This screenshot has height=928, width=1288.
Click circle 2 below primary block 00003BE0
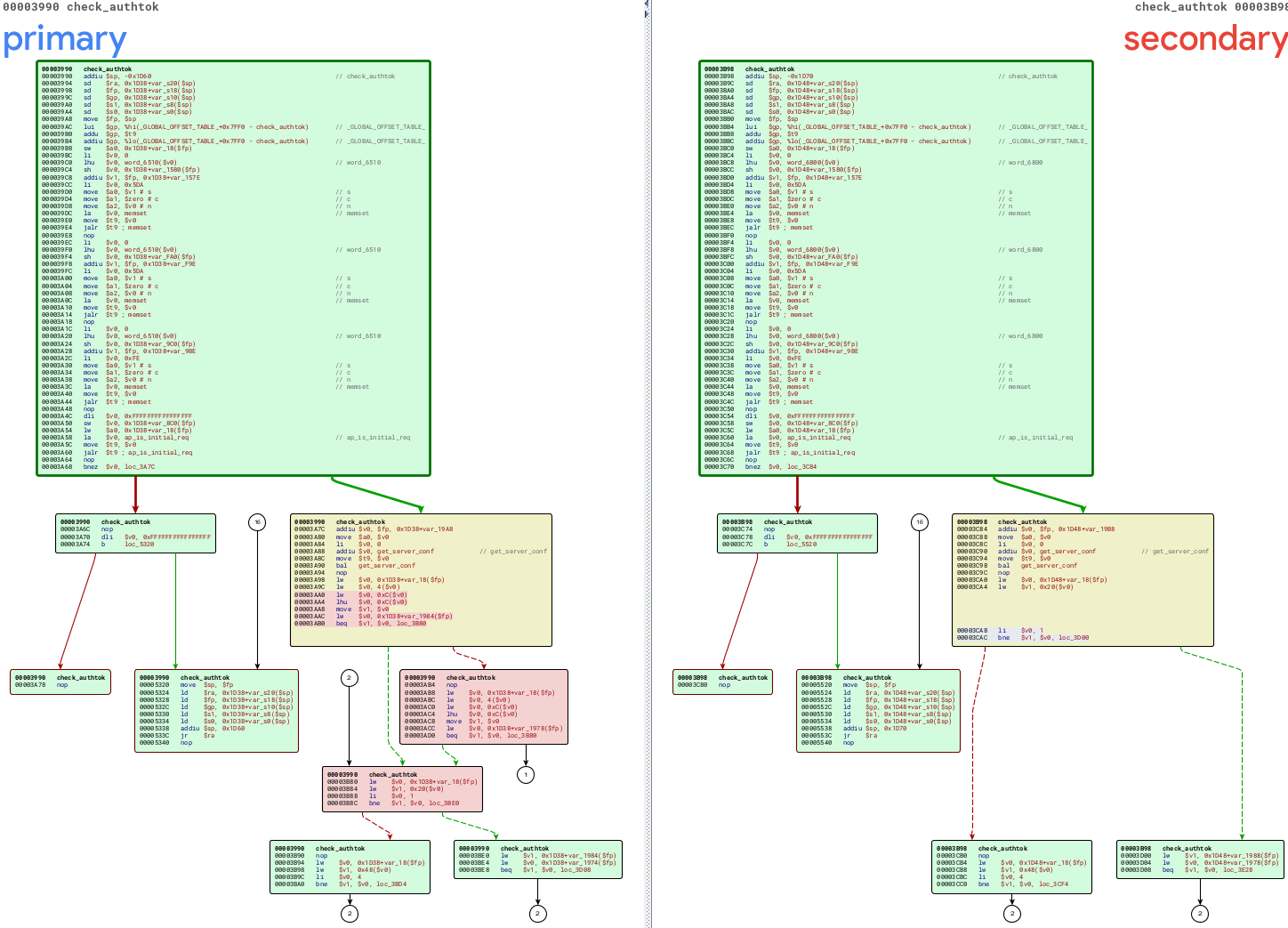[x=537, y=913]
